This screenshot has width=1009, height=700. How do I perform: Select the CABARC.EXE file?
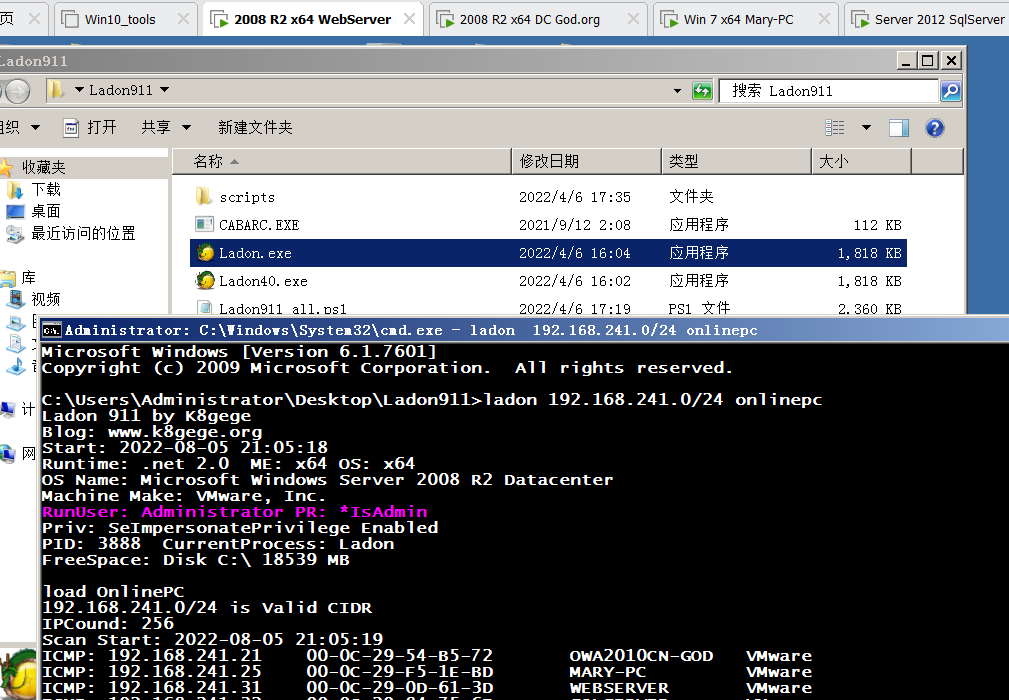(x=258, y=225)
